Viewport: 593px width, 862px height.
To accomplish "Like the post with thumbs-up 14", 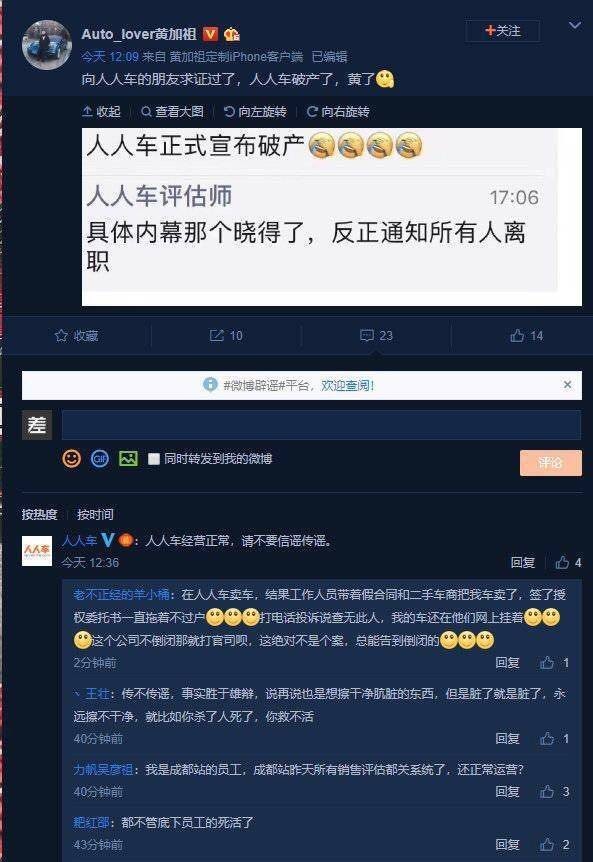I will pyautogui.click(x=517, y=335).
